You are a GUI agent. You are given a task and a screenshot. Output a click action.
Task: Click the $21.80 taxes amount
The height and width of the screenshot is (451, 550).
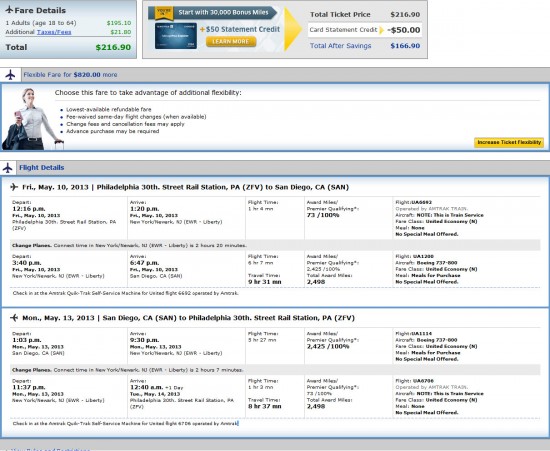tap(121, 32)
